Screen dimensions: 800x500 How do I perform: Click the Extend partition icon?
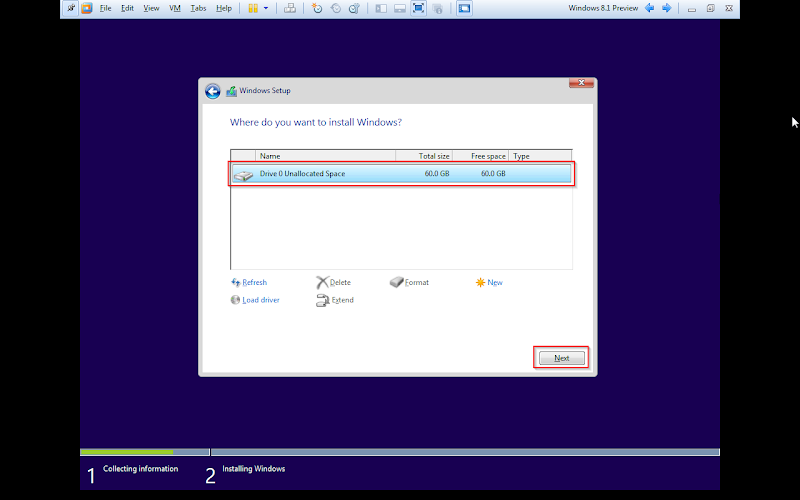tap(322, 301)
